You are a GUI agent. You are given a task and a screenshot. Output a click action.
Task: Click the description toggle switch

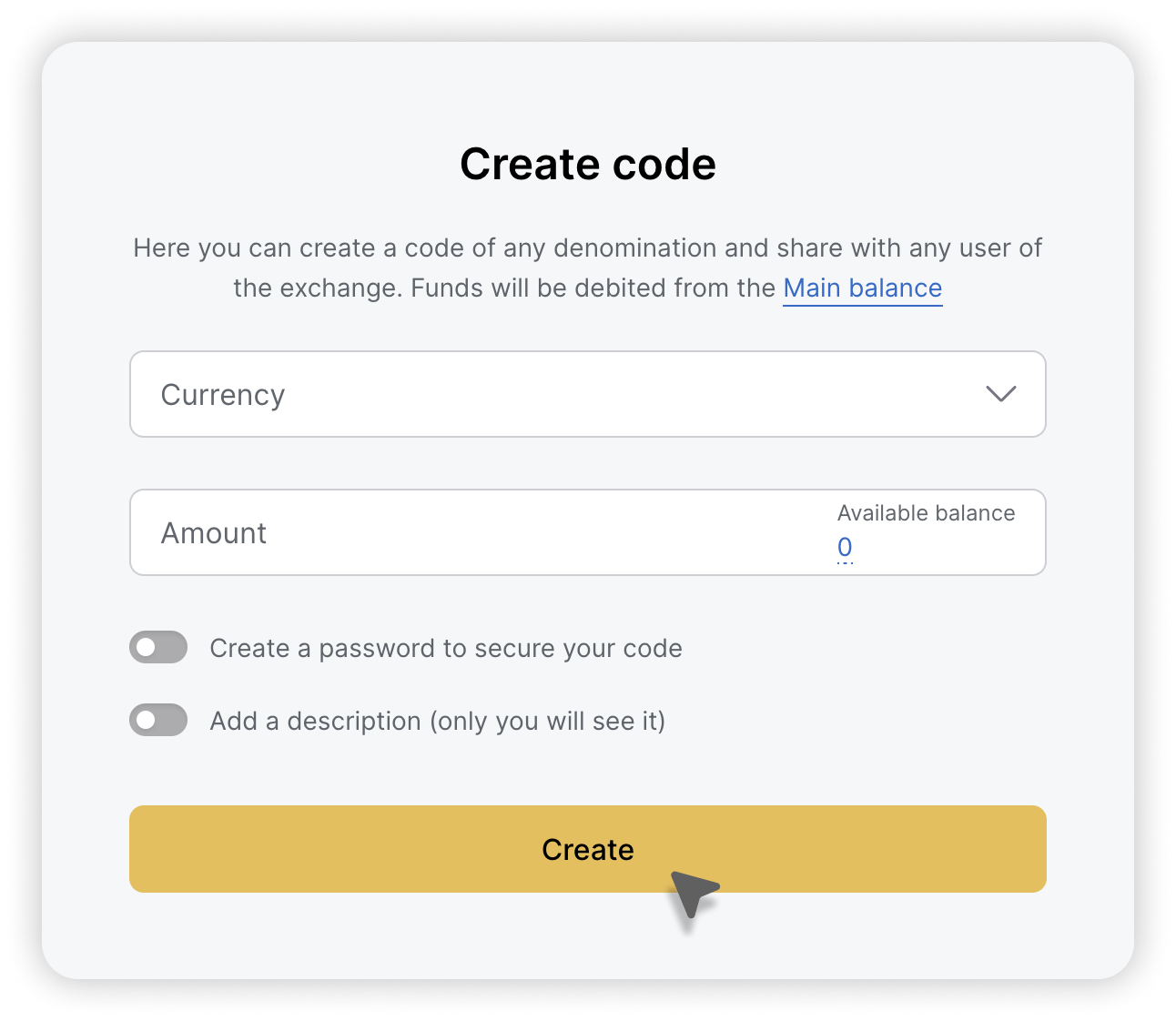pyautogui.click(x=157, y=720)
